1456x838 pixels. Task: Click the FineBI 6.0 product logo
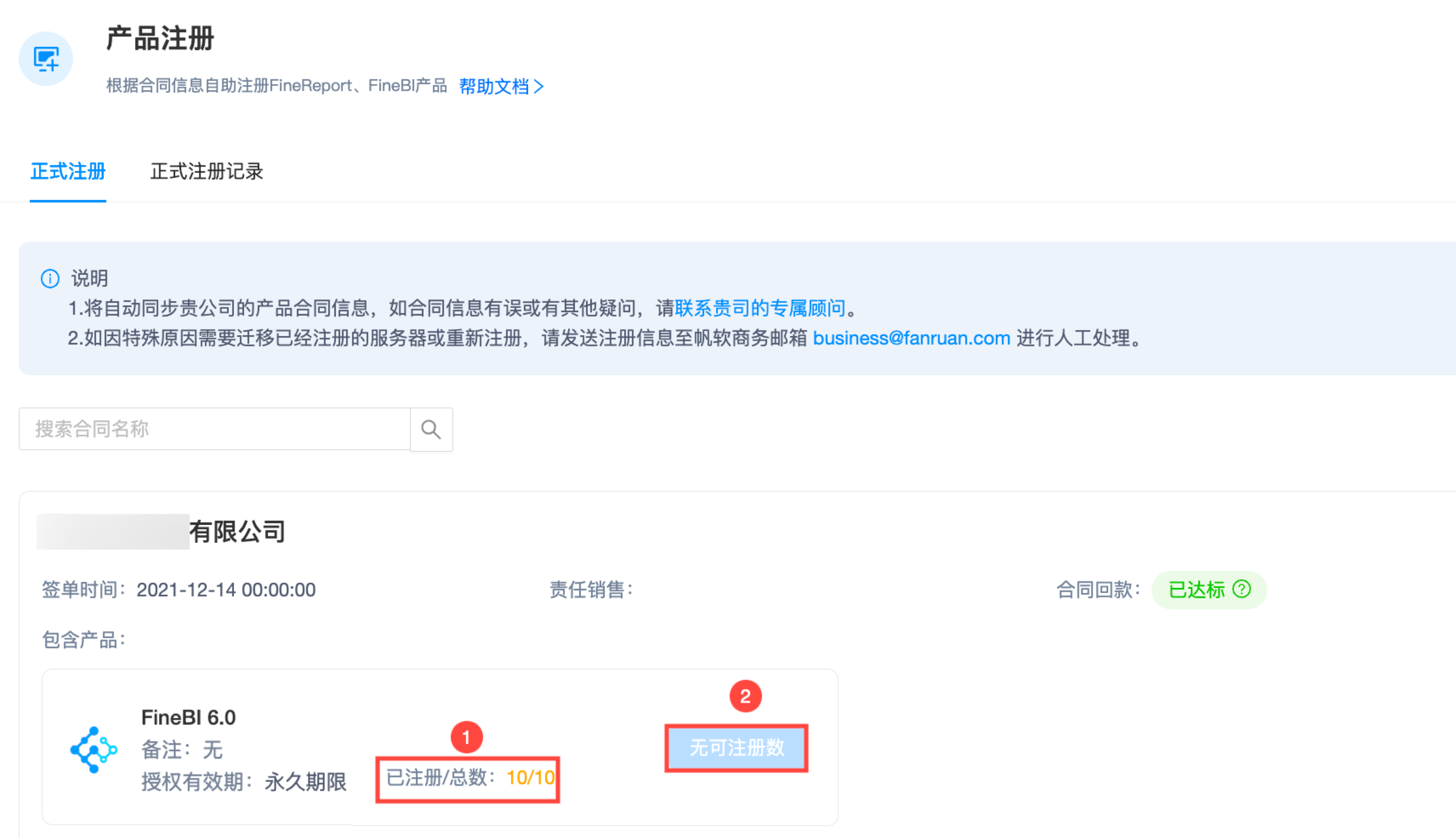tap(93, 749)
